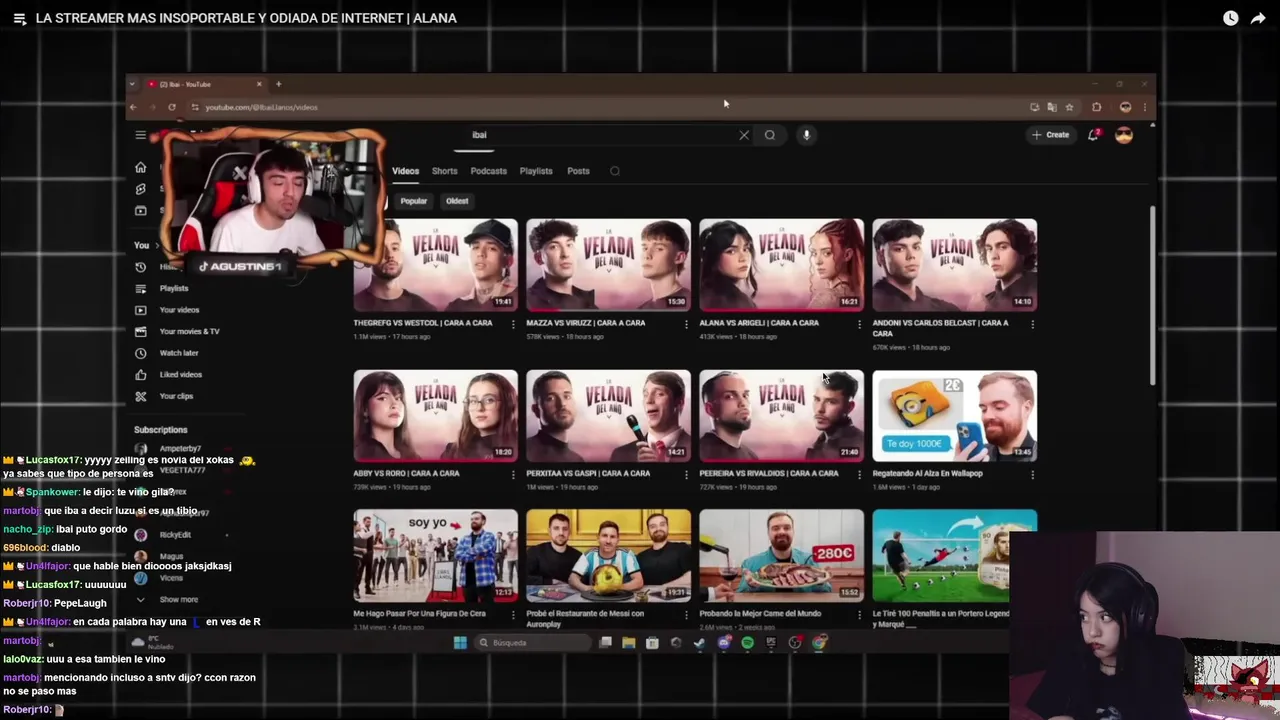Screen dimensions: 1280x720
Task: Click the browser back arrow
Action: coord(133,107)
